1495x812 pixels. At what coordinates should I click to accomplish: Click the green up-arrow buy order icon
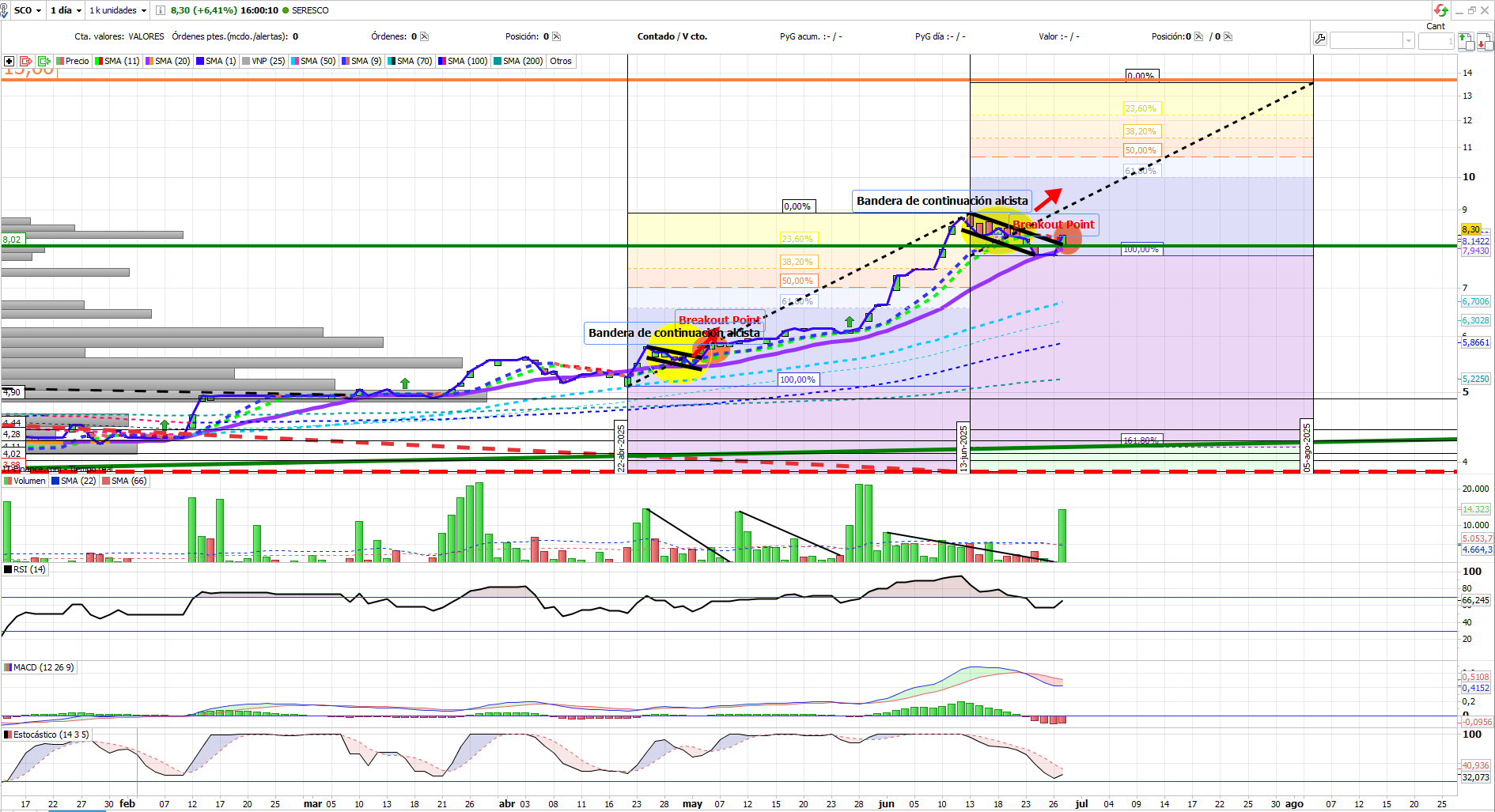pyautogui.click(x=1465, y=40)
